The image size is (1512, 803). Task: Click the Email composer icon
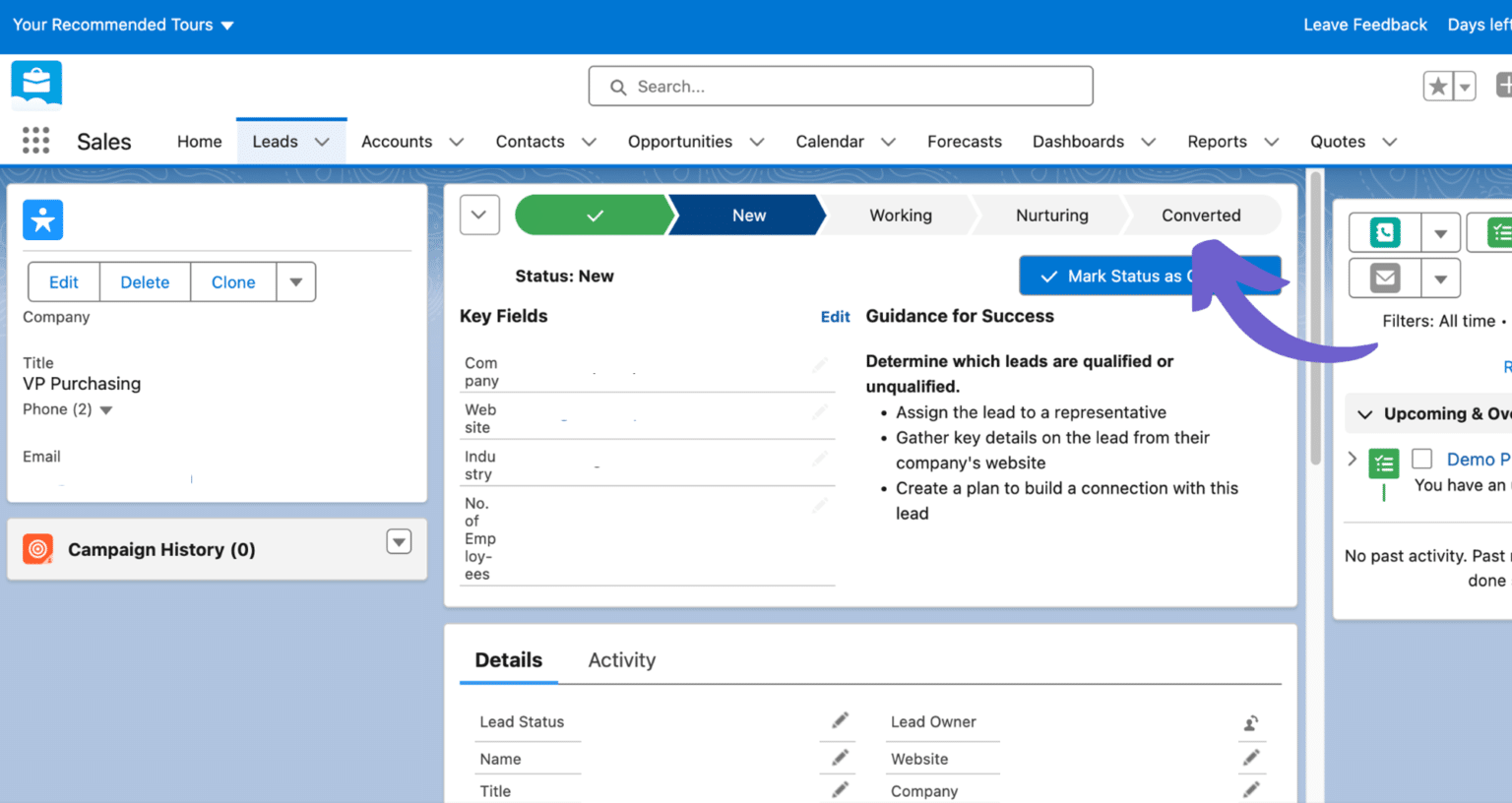click(x=1383, y=278)
